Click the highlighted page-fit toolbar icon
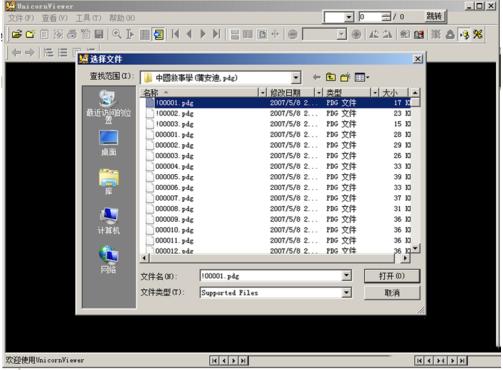The image size is (503, 370). [158, 34]
